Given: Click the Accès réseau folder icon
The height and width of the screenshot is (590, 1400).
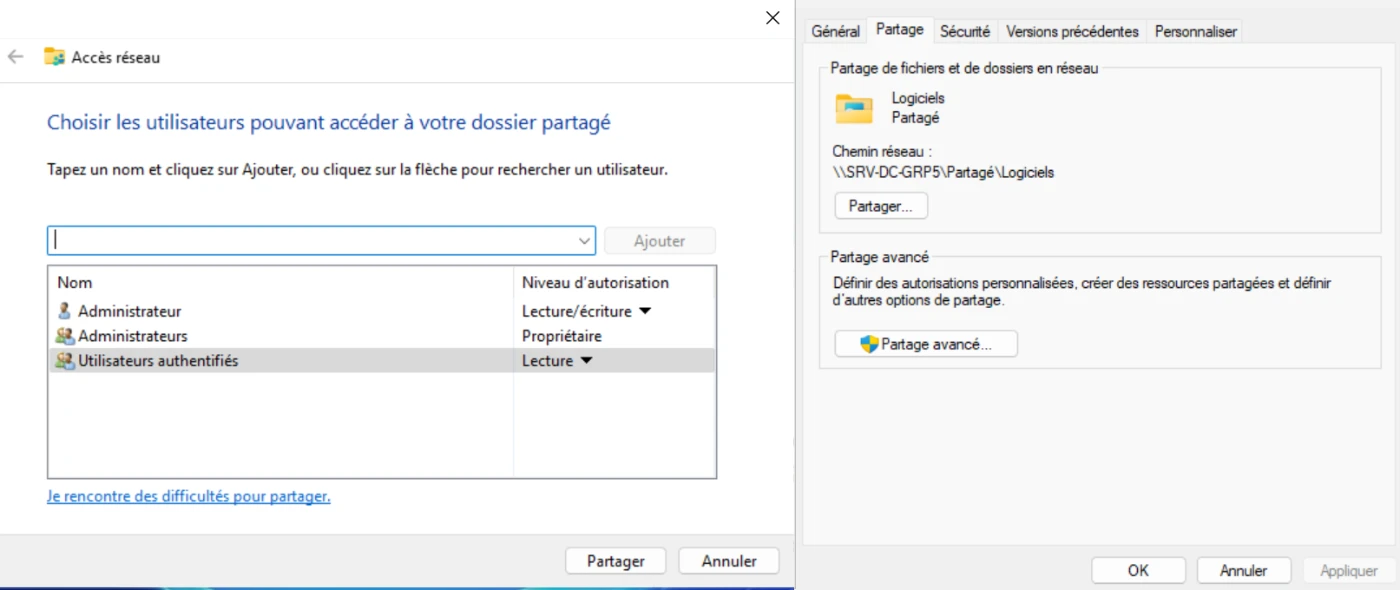Looking at the screenshot, I should [x=54, y=57].
